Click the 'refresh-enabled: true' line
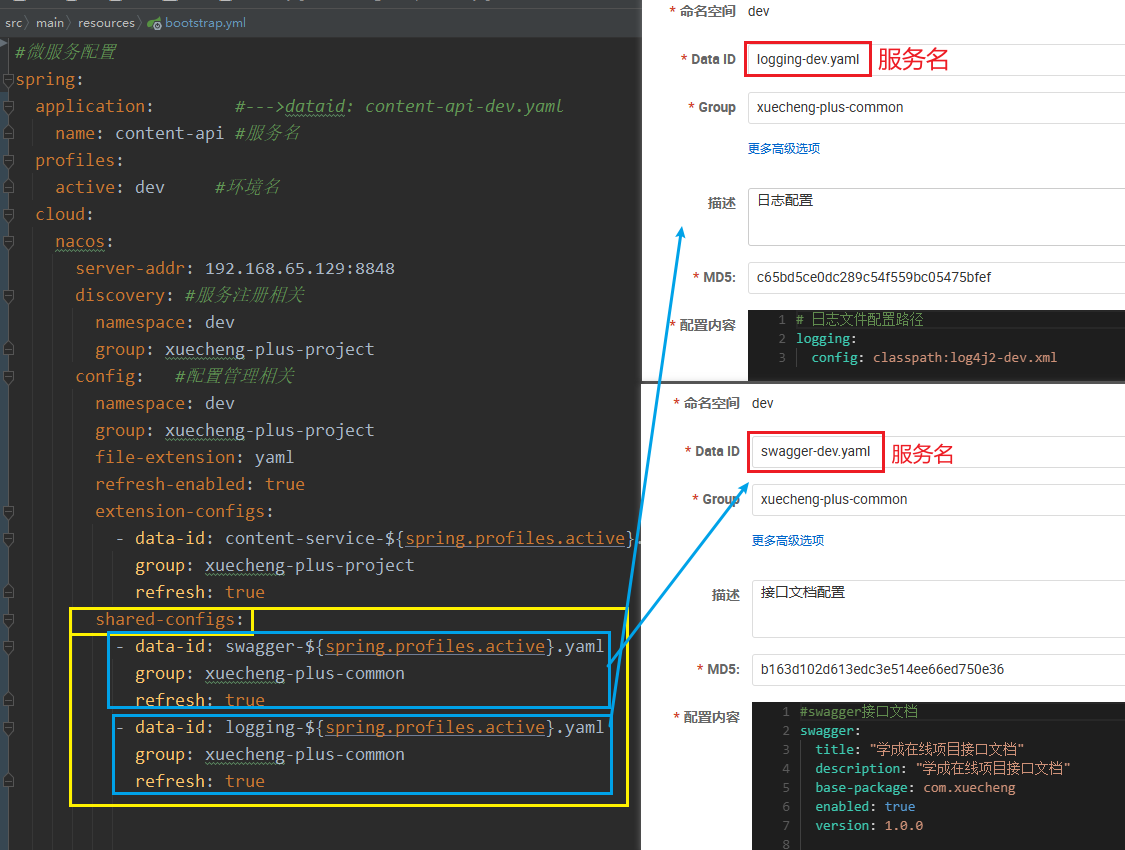This screenshot has width=1125, height=850. (x=200, y=485)
